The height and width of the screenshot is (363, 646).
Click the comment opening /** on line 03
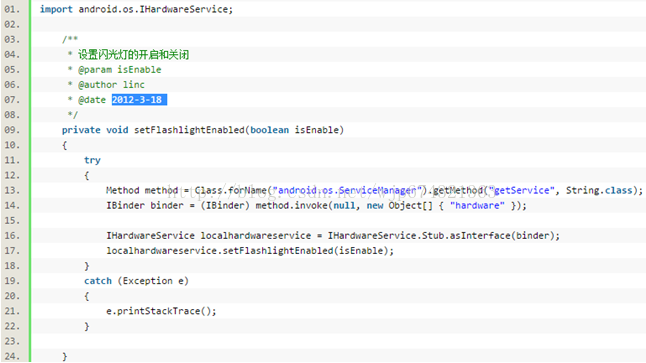pyautogui.click(x=70, y=40)
